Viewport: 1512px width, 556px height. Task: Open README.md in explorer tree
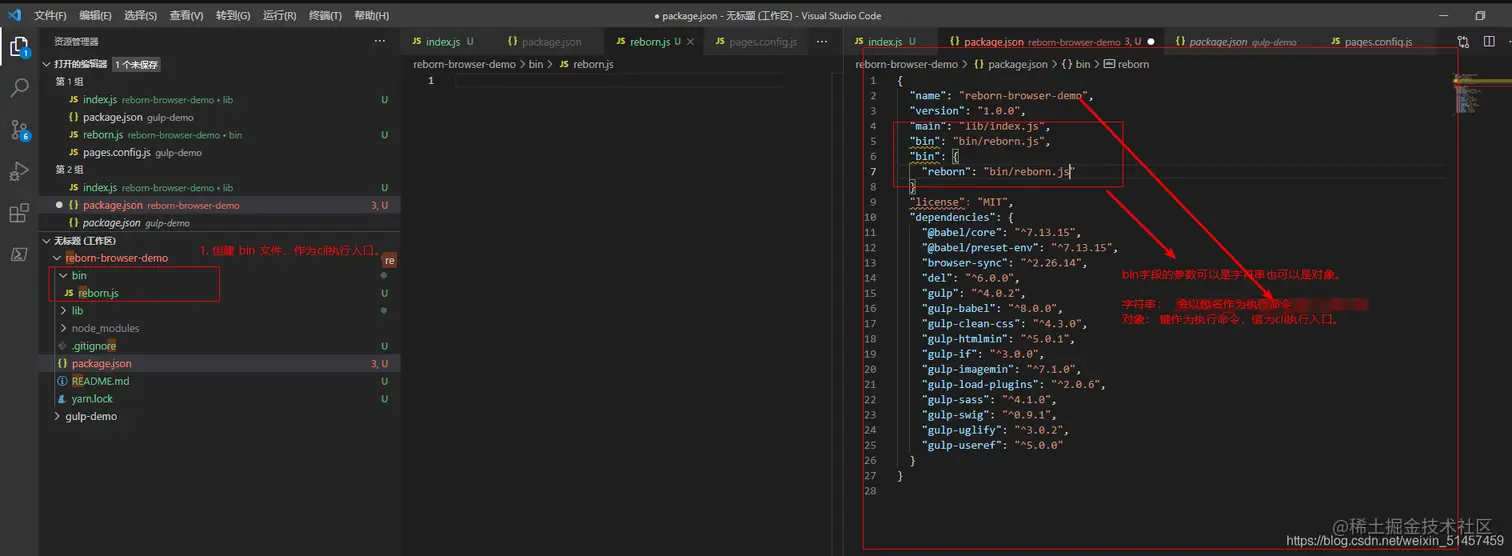point(100,381)
